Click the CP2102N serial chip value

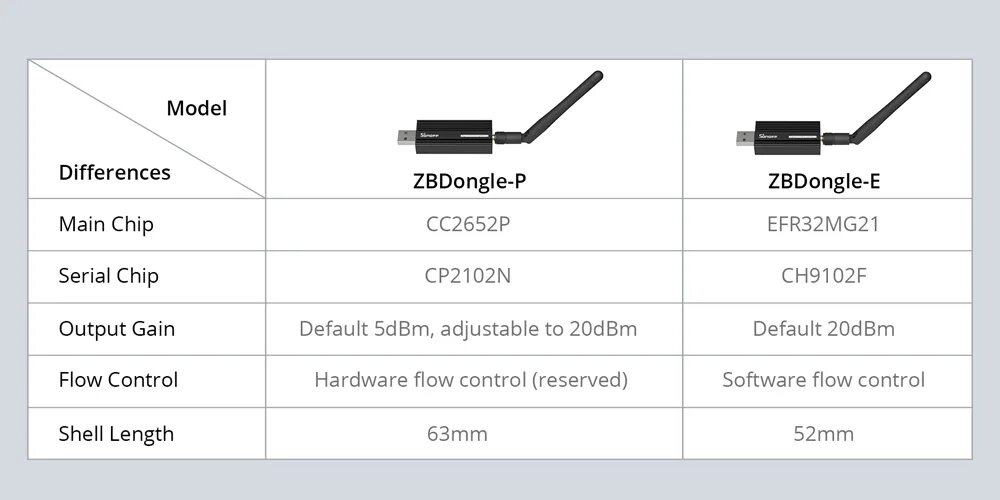pos(467,276)
